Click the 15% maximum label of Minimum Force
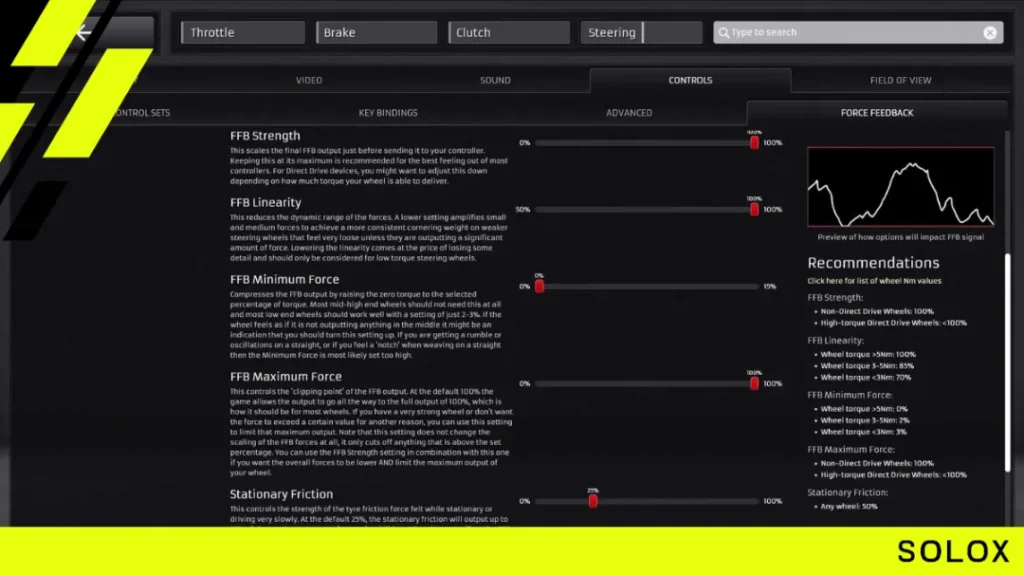 coord(770,286)
